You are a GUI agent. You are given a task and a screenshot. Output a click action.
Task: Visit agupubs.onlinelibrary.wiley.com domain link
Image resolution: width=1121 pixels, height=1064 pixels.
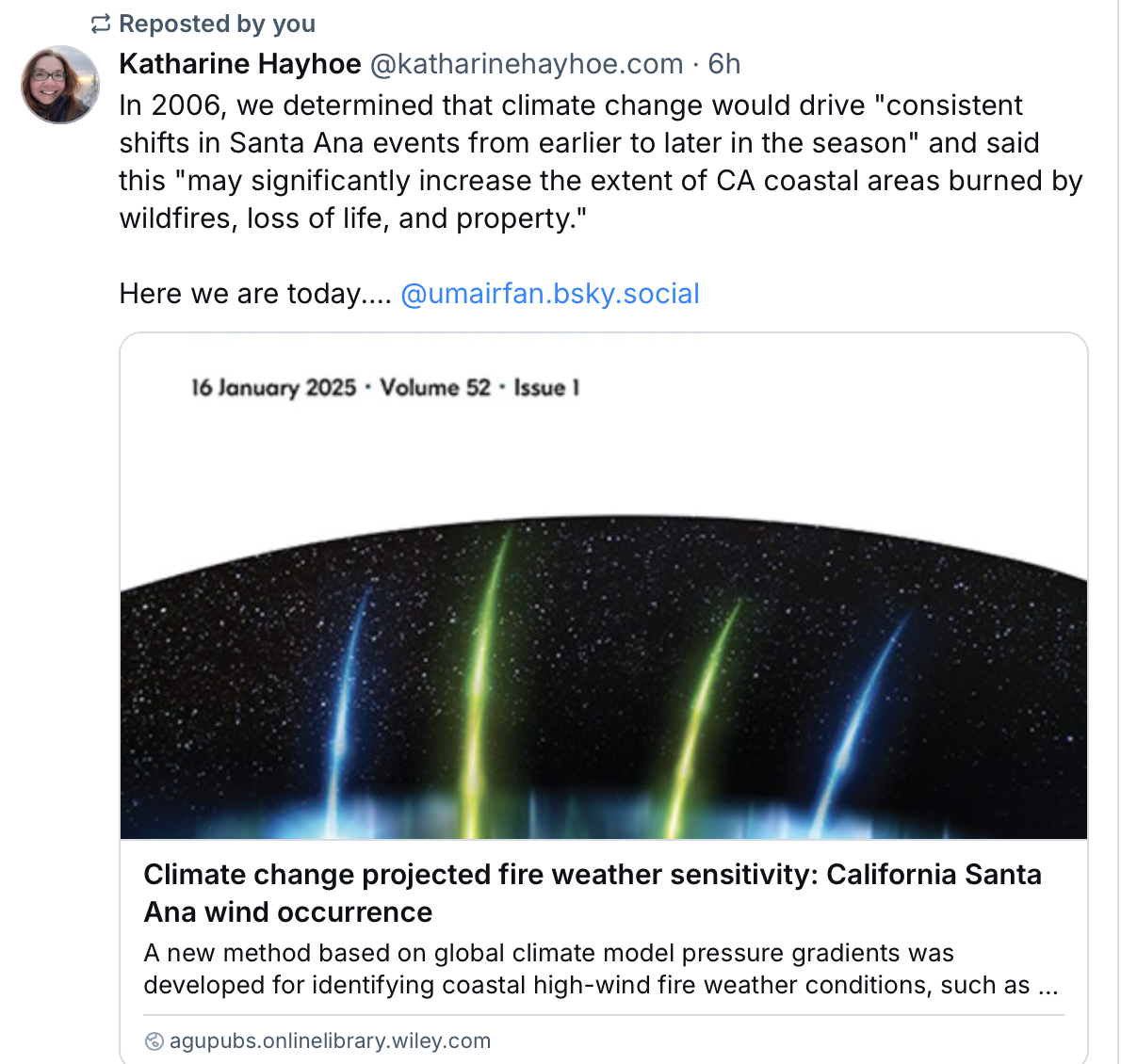pos(330,1041)
